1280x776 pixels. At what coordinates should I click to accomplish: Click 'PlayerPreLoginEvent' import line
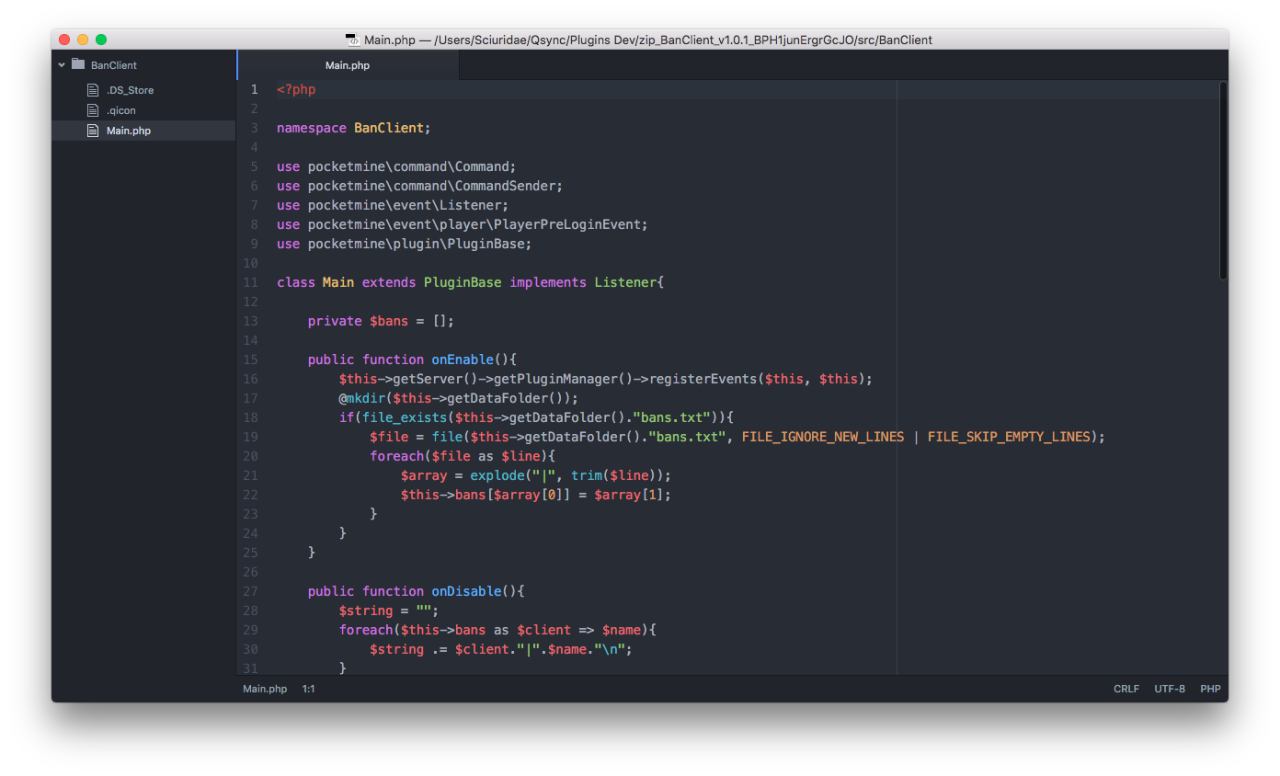point(462,225)
